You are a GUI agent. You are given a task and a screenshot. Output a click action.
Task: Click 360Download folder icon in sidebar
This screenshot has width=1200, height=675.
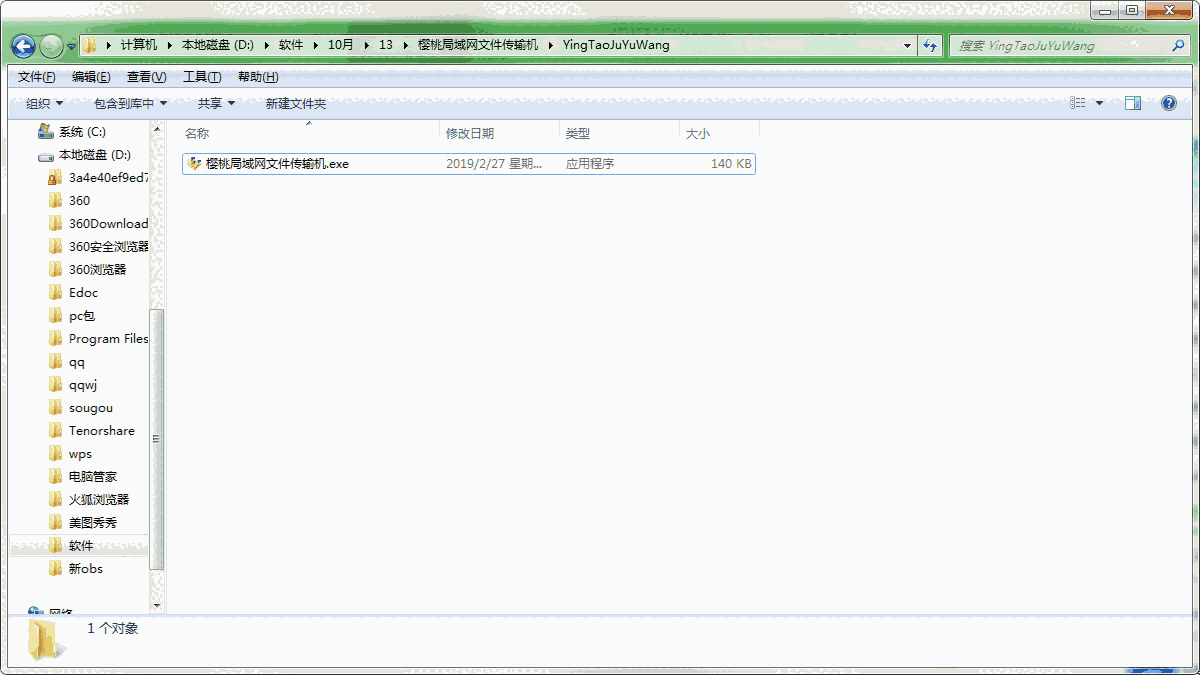click(56, 224)
